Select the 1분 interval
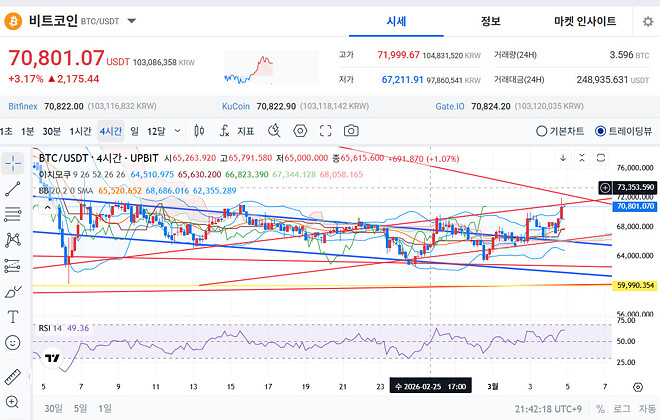Screen dimensions: 660x420 point(27,131)
